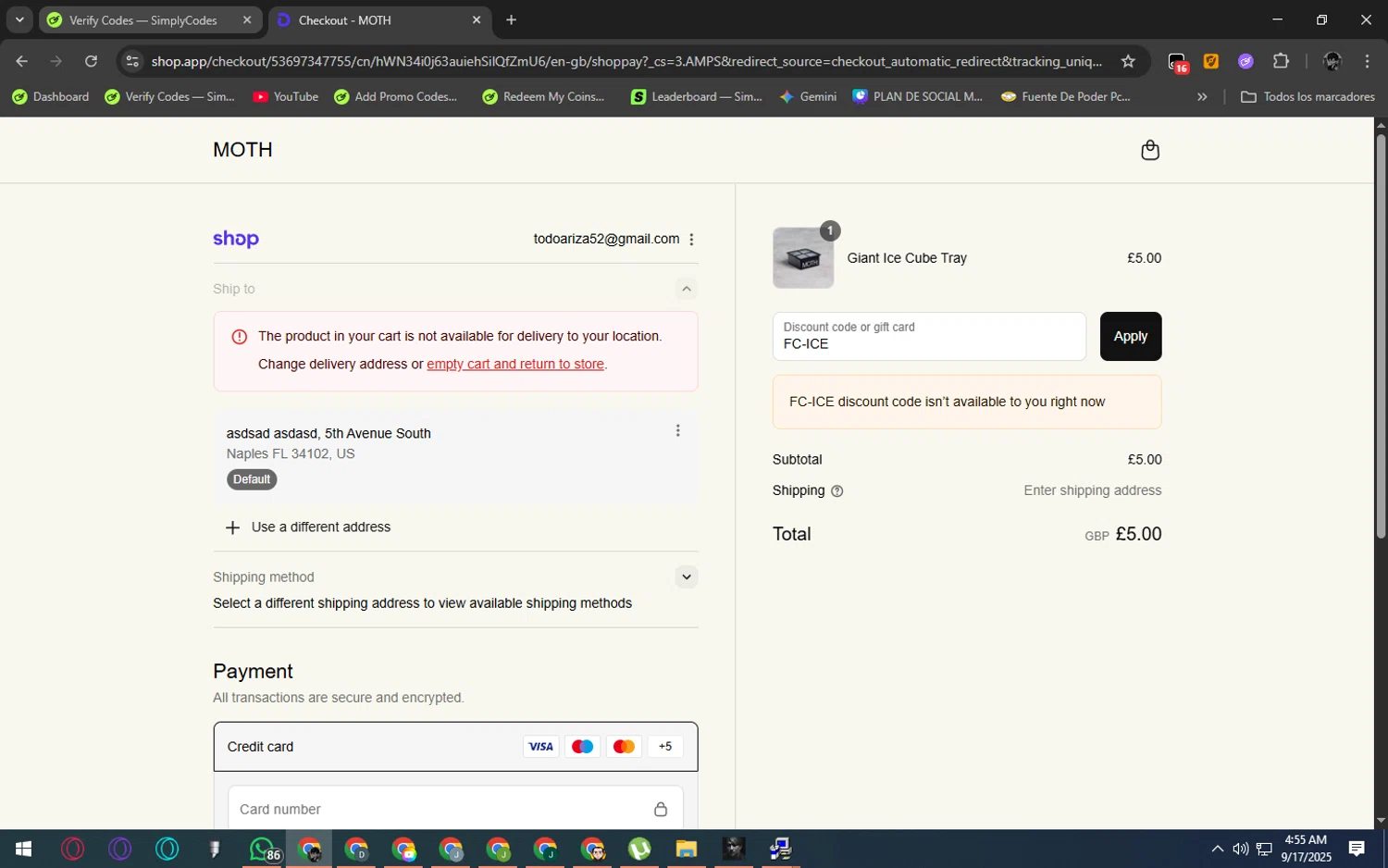
Task: Click the shipping info help icon
Action: click(837, 491)
